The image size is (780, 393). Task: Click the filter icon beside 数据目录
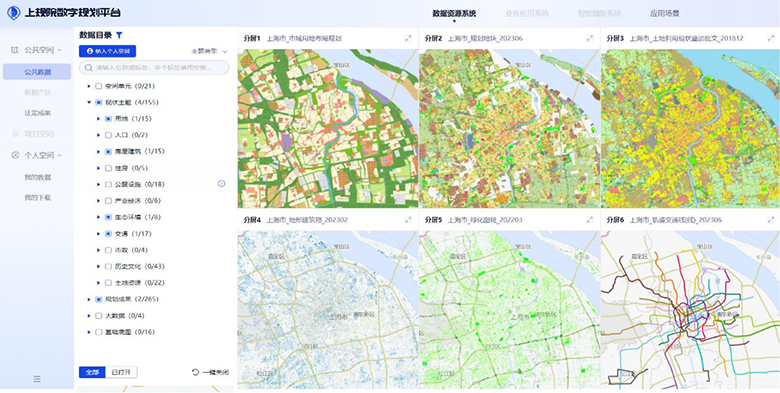(x=119, y=35)
